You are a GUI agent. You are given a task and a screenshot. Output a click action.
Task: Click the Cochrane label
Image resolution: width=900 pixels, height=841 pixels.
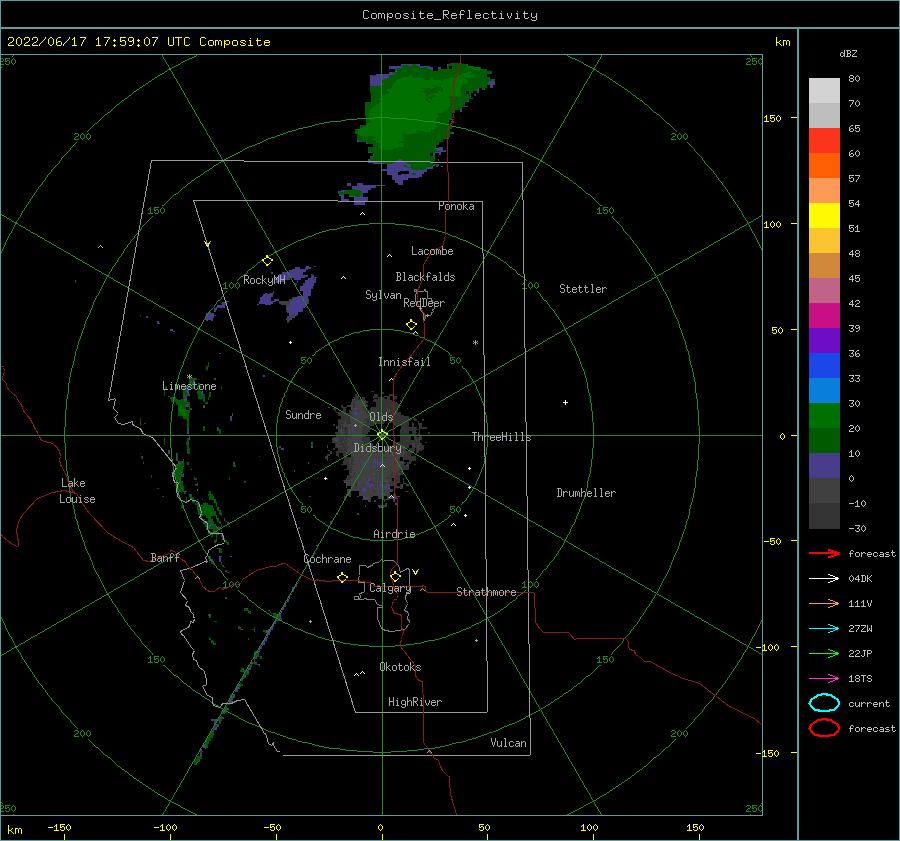[x=327, y=559]
